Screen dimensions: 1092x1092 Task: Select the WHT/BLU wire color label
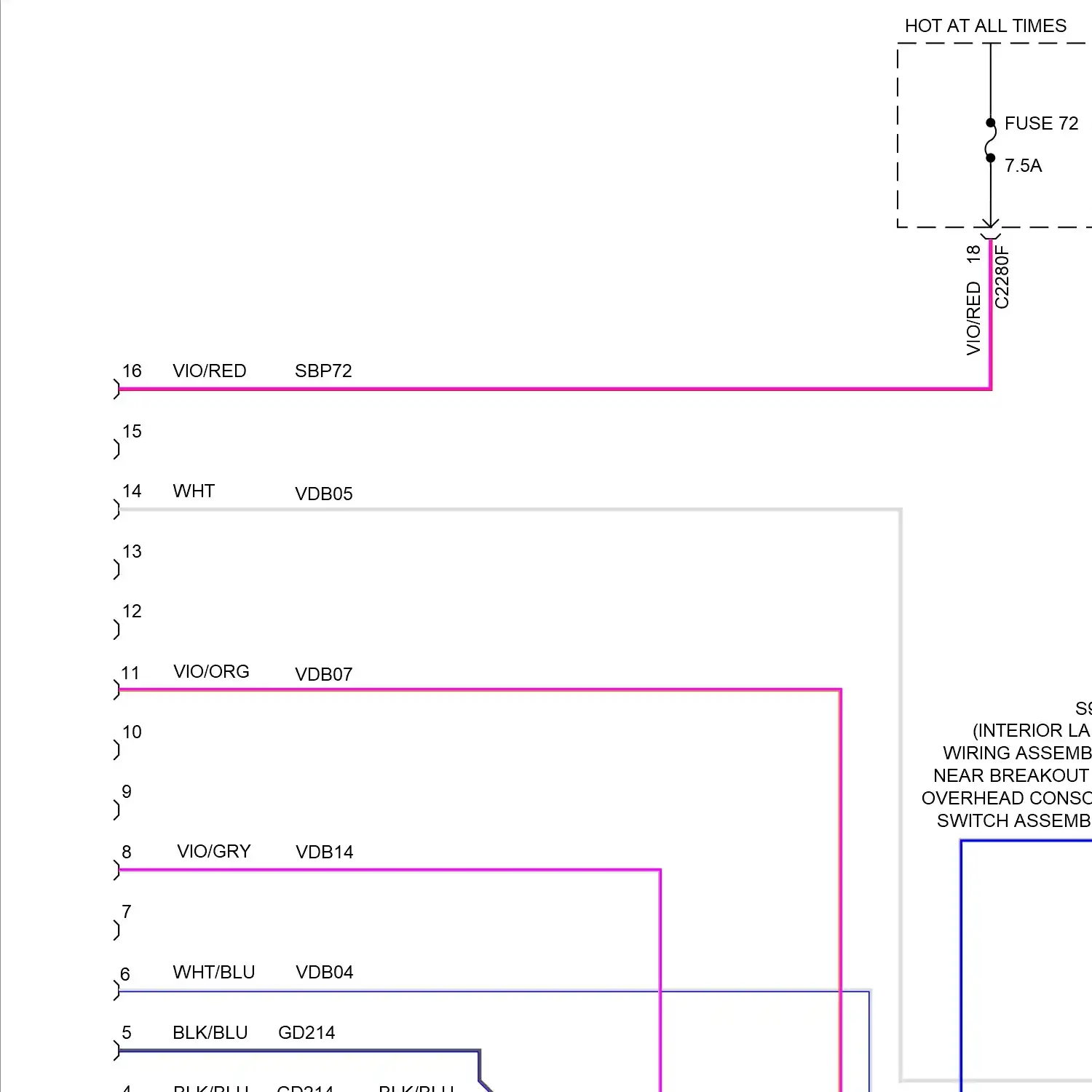coord(213,972)
